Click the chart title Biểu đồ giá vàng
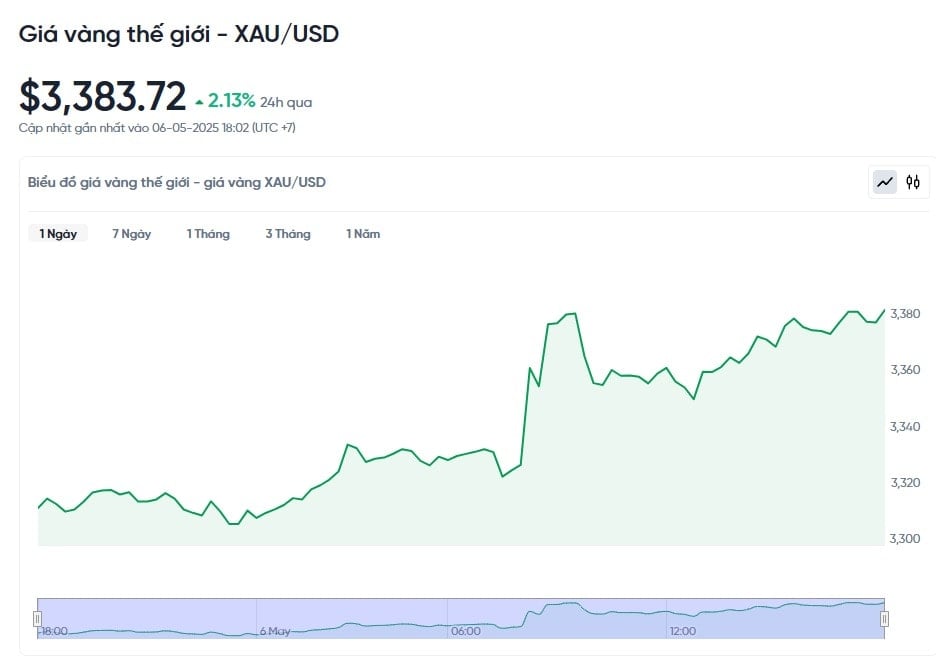The width and height of the screenshot is (936, 660). click(x=177, y=183)
